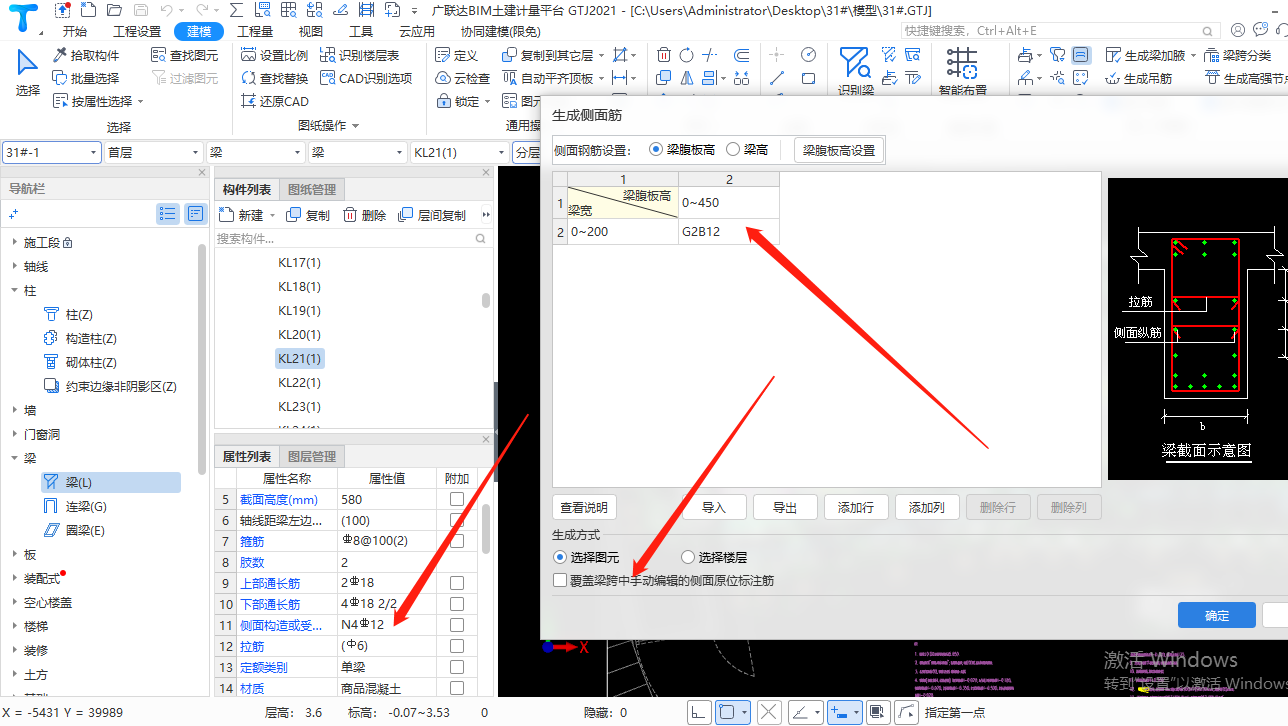Click the 删除 delete trash icon in component list
This screenshot has width=1288, height=726.
364,215
